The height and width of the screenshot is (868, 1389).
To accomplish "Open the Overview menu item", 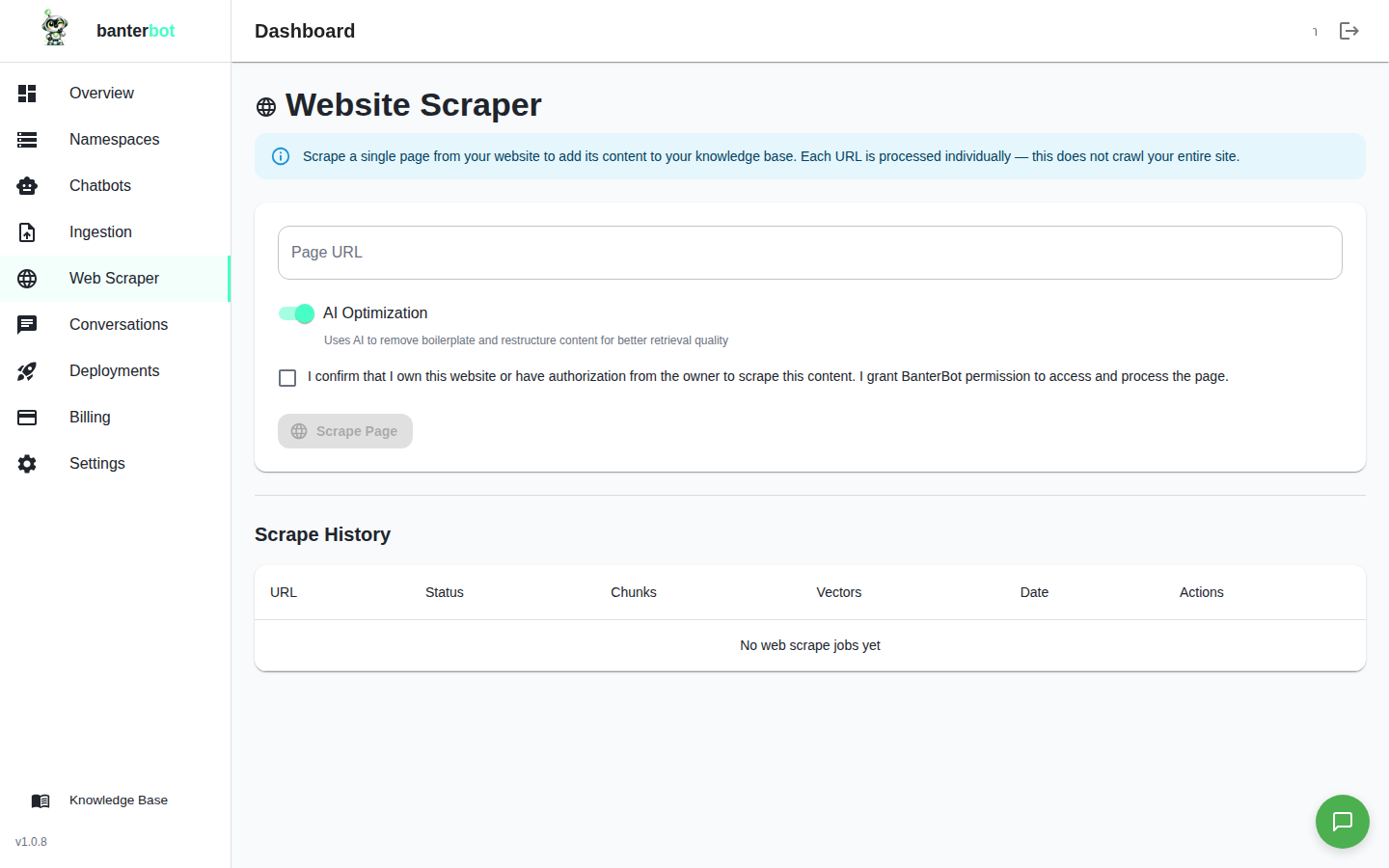I will pos(115,94).
